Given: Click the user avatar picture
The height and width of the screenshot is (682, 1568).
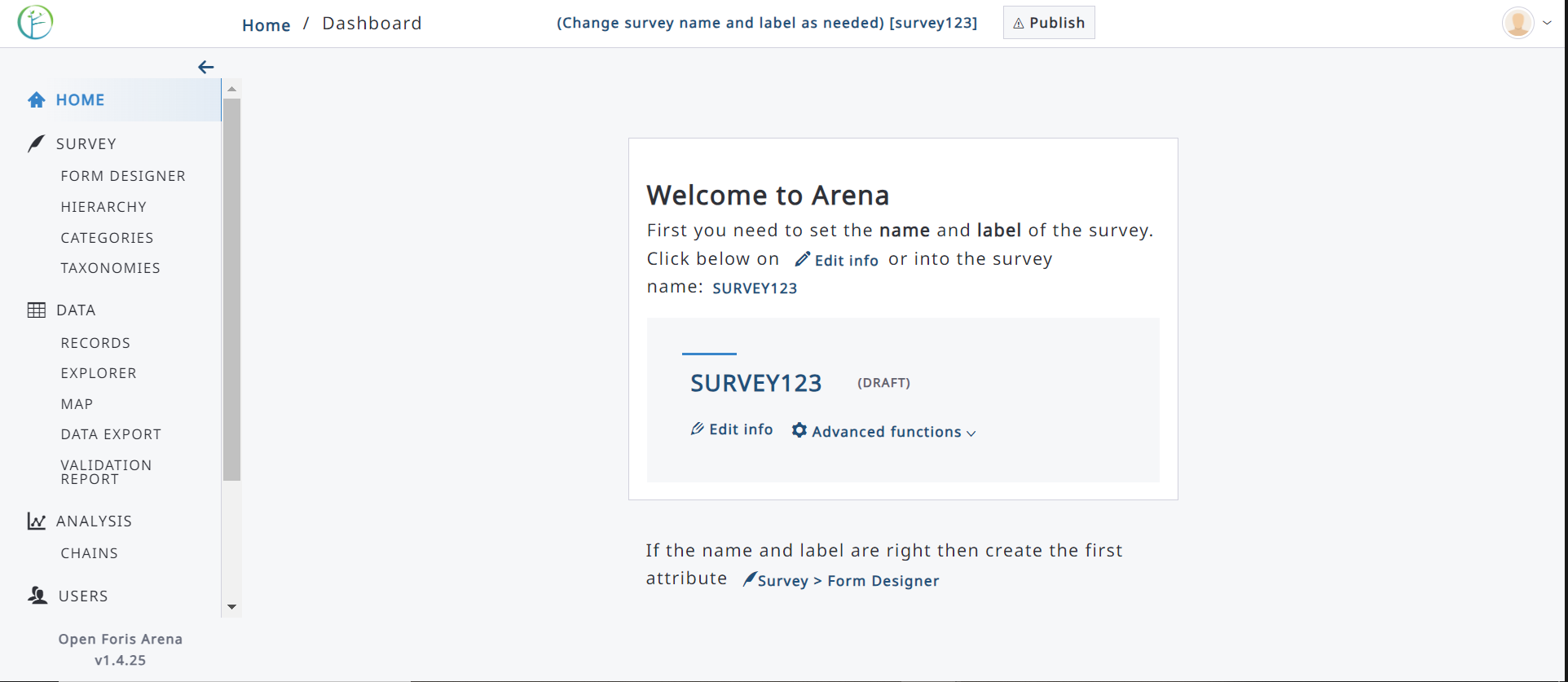Looking at the screenshot, I should (1517, 23).
